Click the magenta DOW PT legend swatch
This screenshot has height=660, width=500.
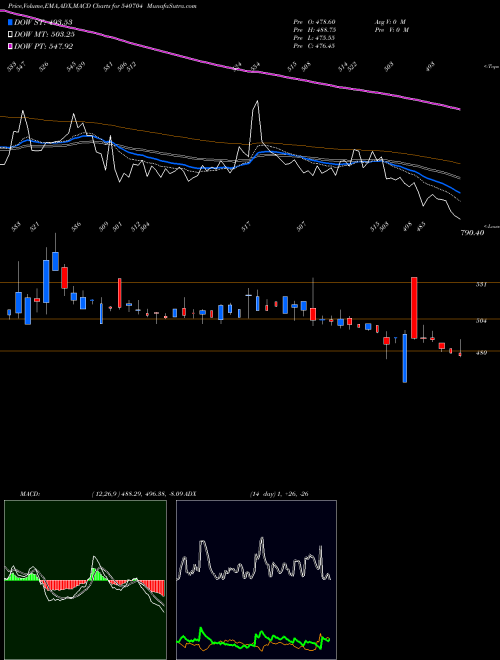point(11,46)
